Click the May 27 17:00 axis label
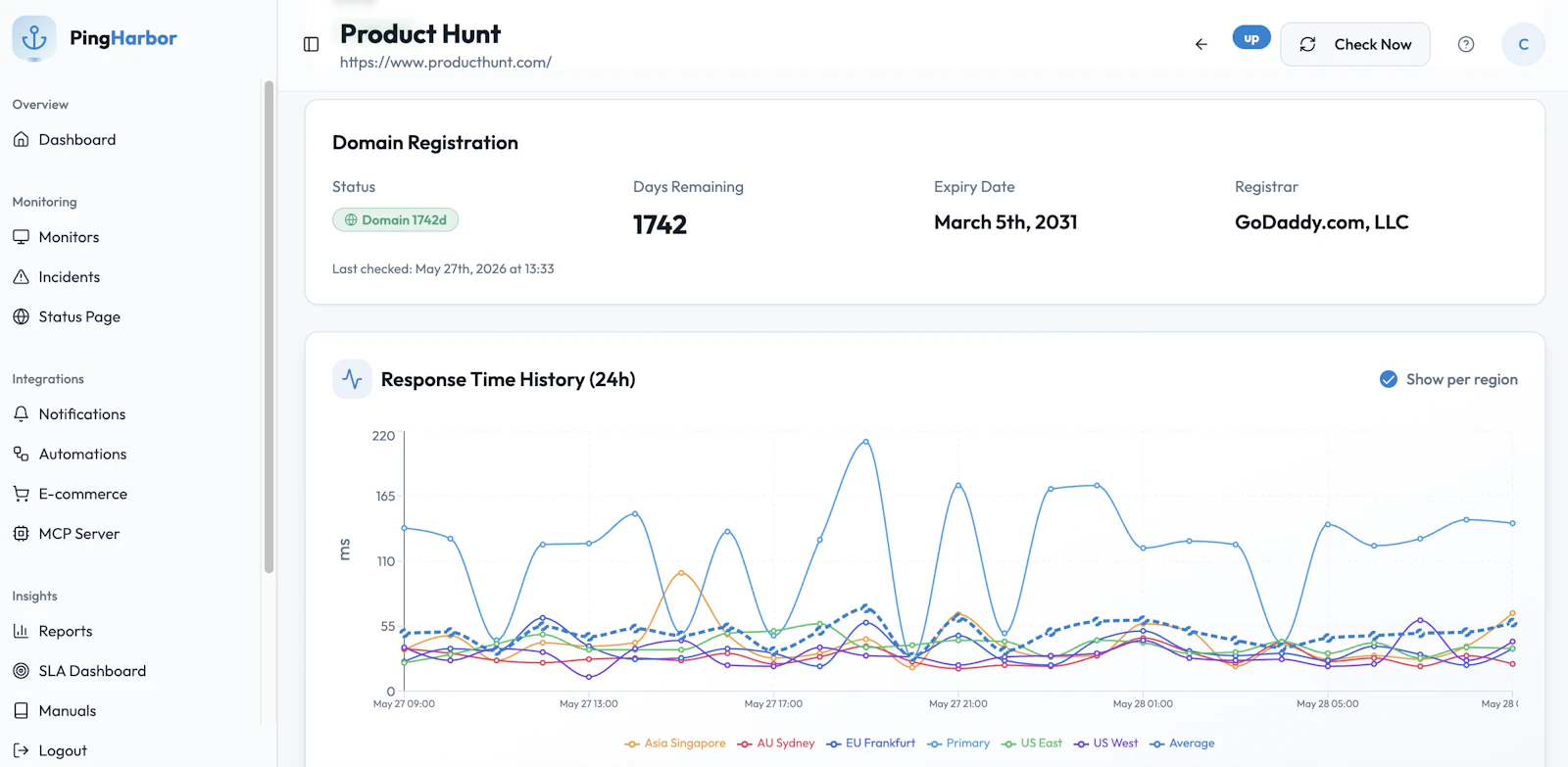 [x=773, y=704]
